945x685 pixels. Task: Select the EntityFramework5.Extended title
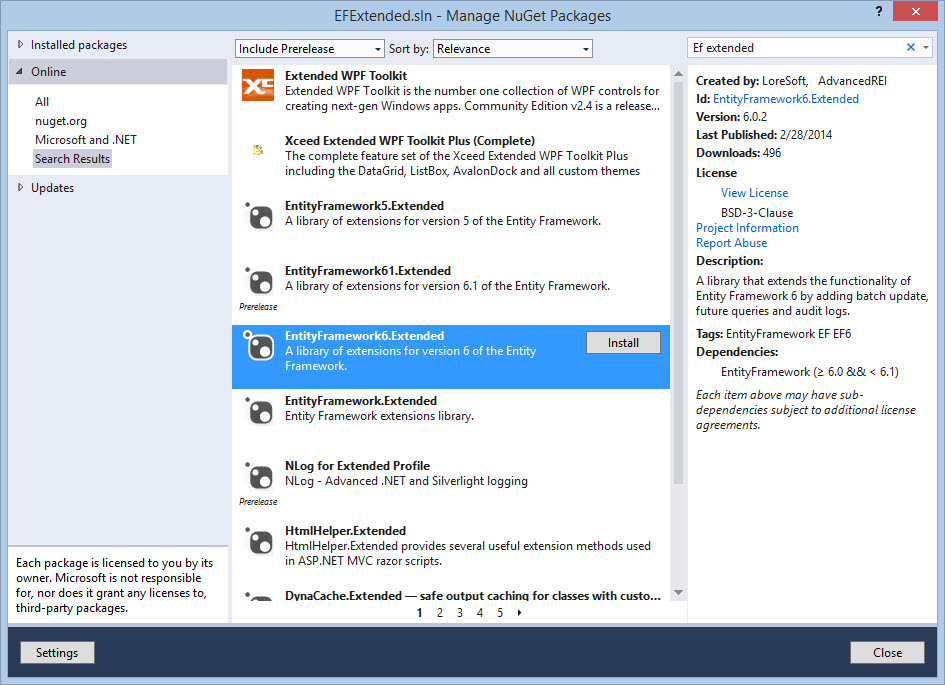(364, 206)
